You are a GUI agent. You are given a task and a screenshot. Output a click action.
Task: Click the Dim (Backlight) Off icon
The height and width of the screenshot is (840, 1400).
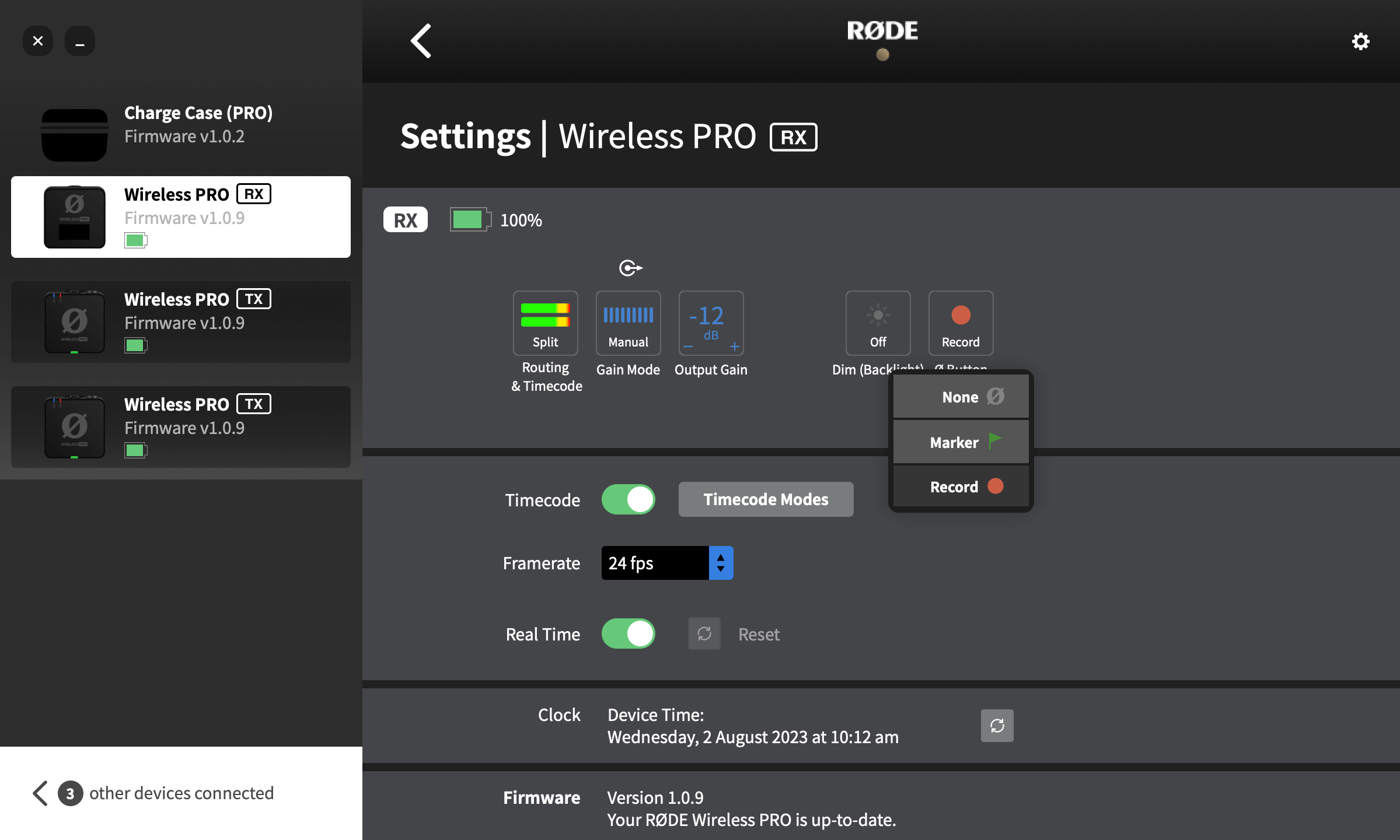(878, 323)
